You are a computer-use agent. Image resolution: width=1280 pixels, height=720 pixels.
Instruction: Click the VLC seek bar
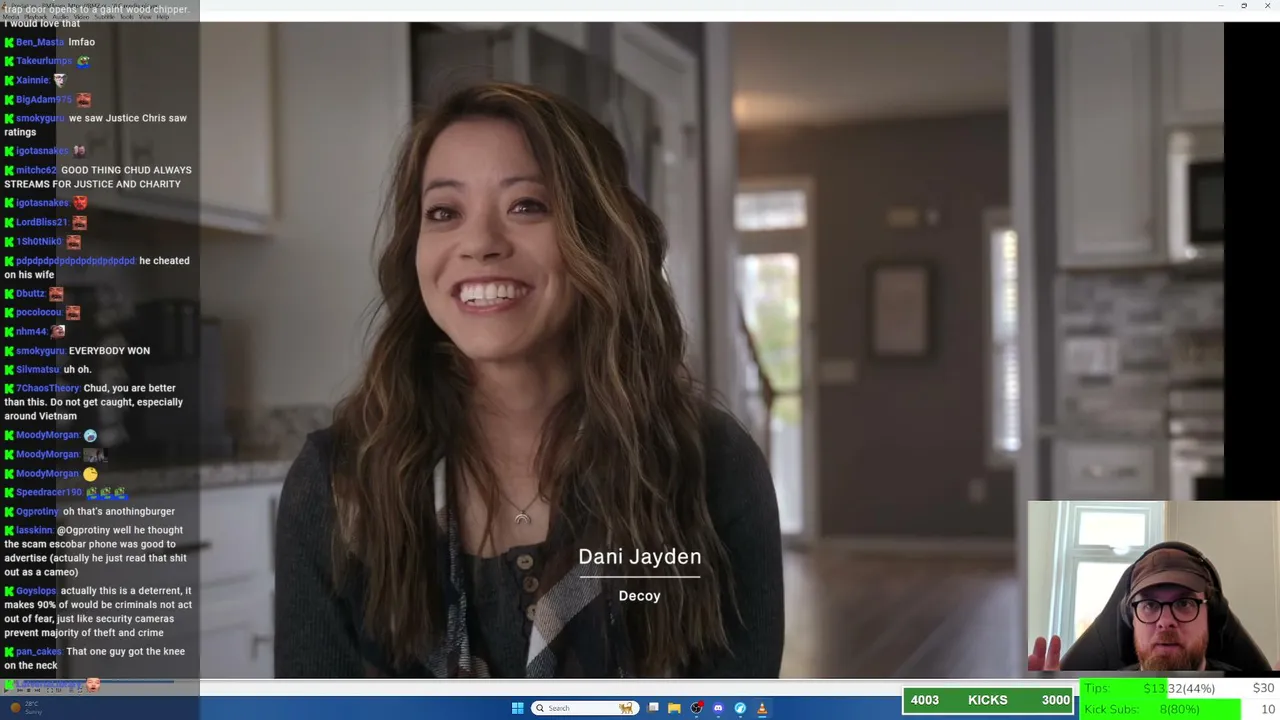click(x=640, y=681)
